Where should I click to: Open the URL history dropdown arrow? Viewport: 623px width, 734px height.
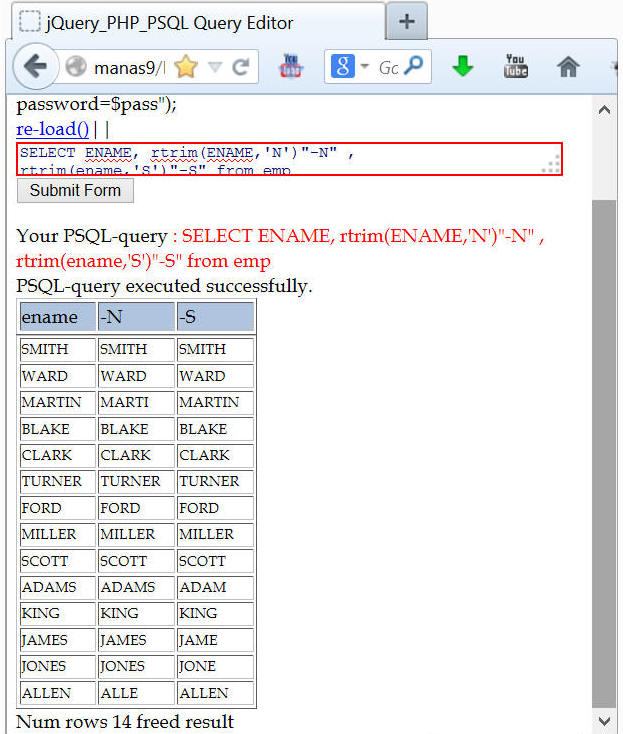(214, 67)
